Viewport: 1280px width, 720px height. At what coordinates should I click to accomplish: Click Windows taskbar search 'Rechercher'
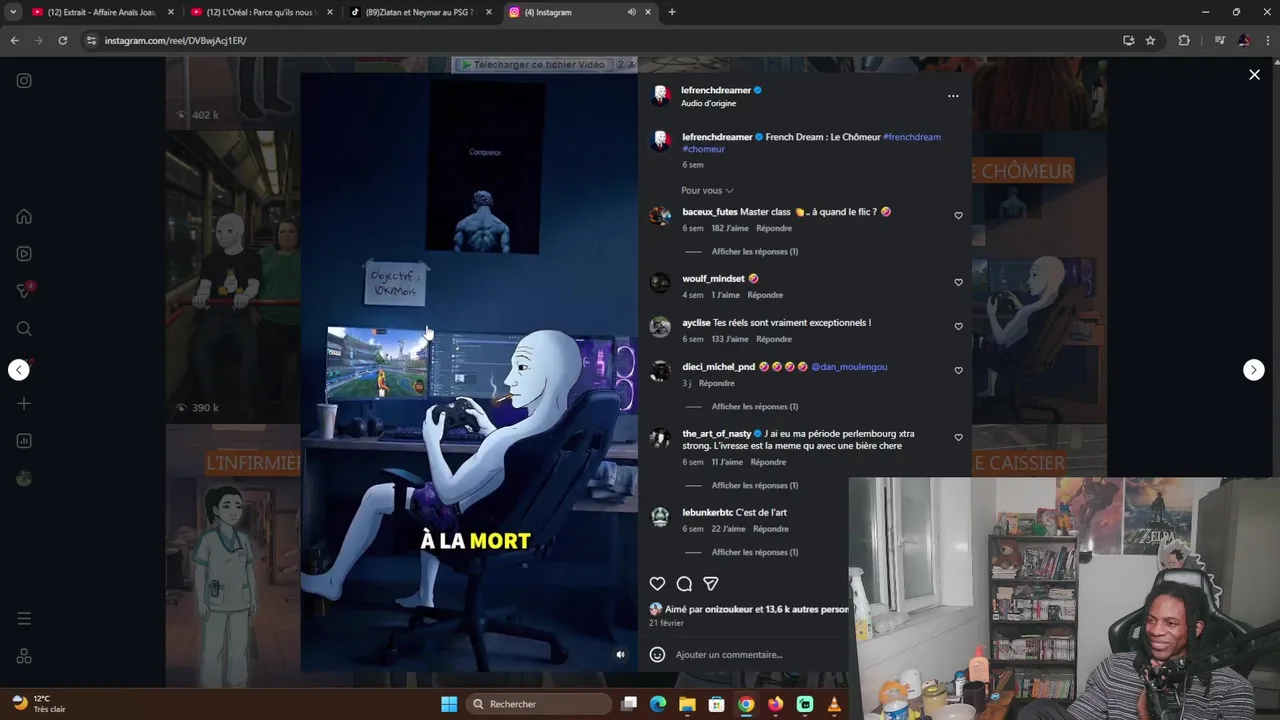point(539,704)
